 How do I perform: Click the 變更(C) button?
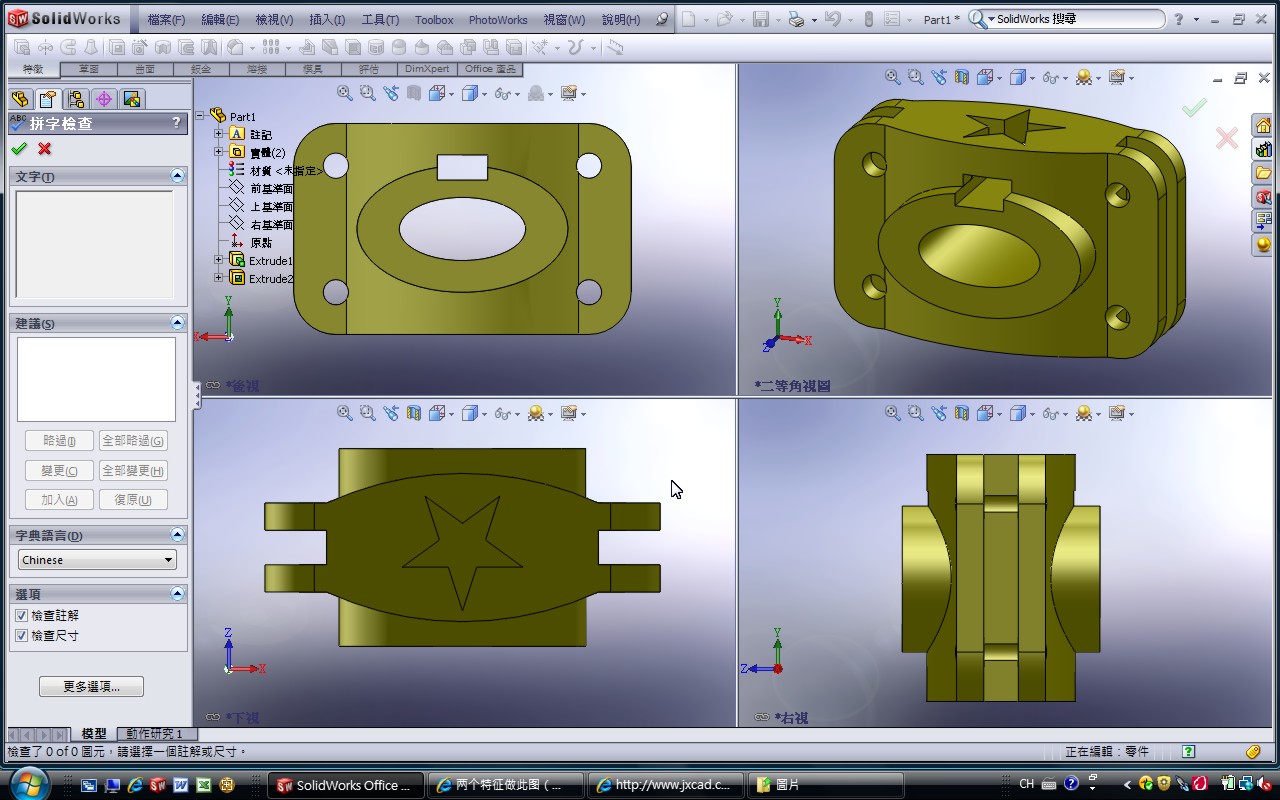pos(59,470)
